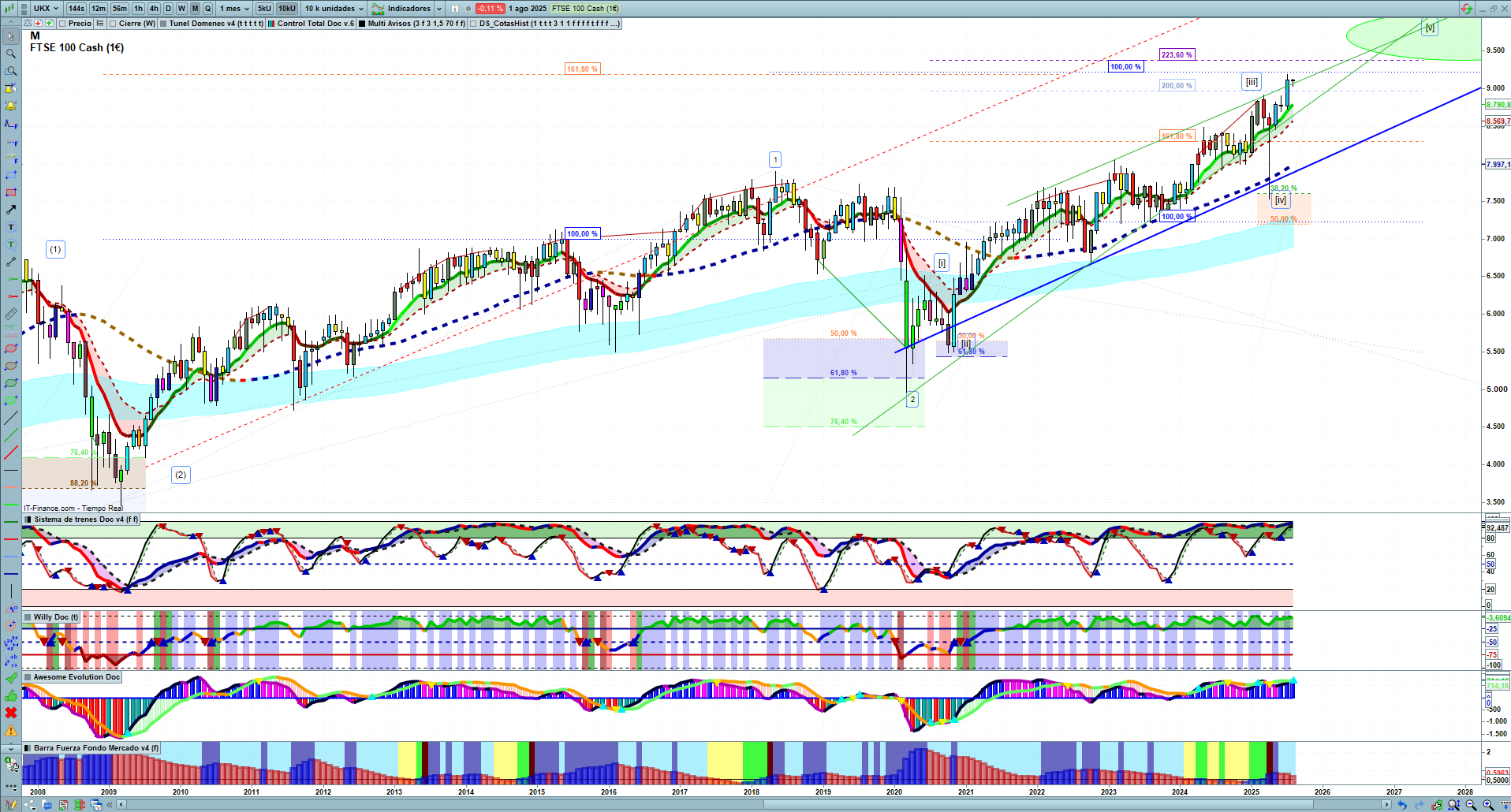The width and height of the screenshot is (1511, 812).
Task: Open the 10 k unidades dropdown
Action: coord(334,9)
